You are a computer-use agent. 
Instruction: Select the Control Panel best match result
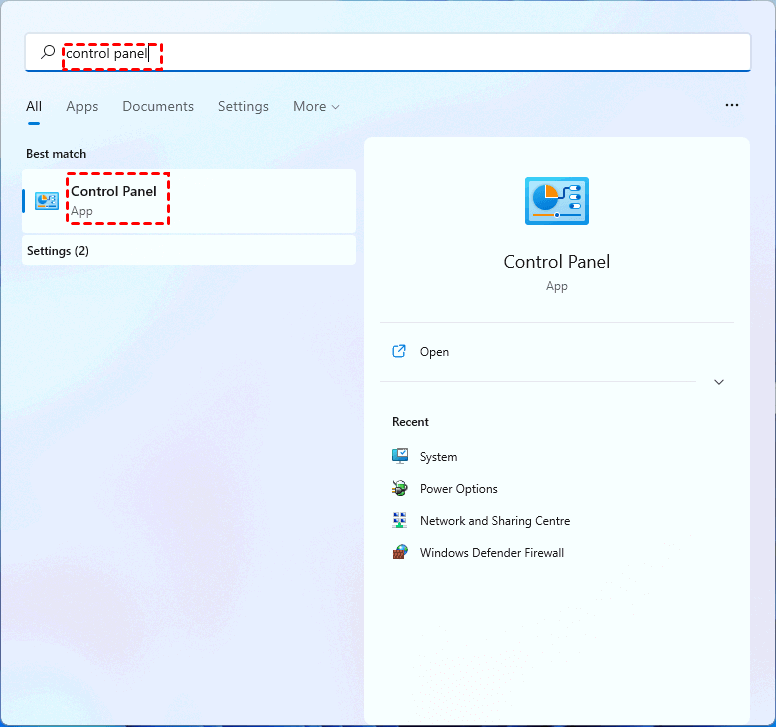[189, 201]
